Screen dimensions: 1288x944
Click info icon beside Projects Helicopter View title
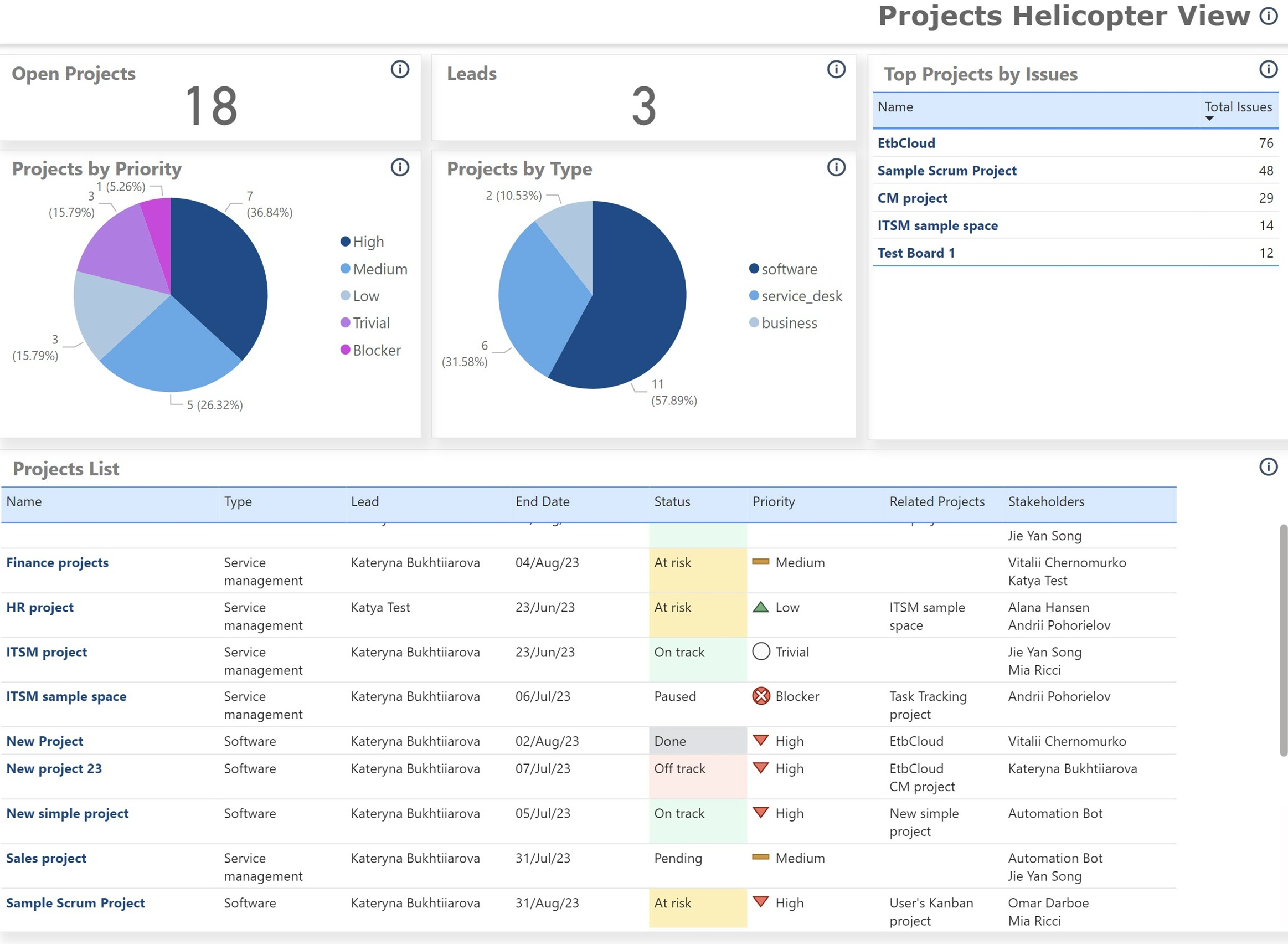click(x=1269, y=17)
